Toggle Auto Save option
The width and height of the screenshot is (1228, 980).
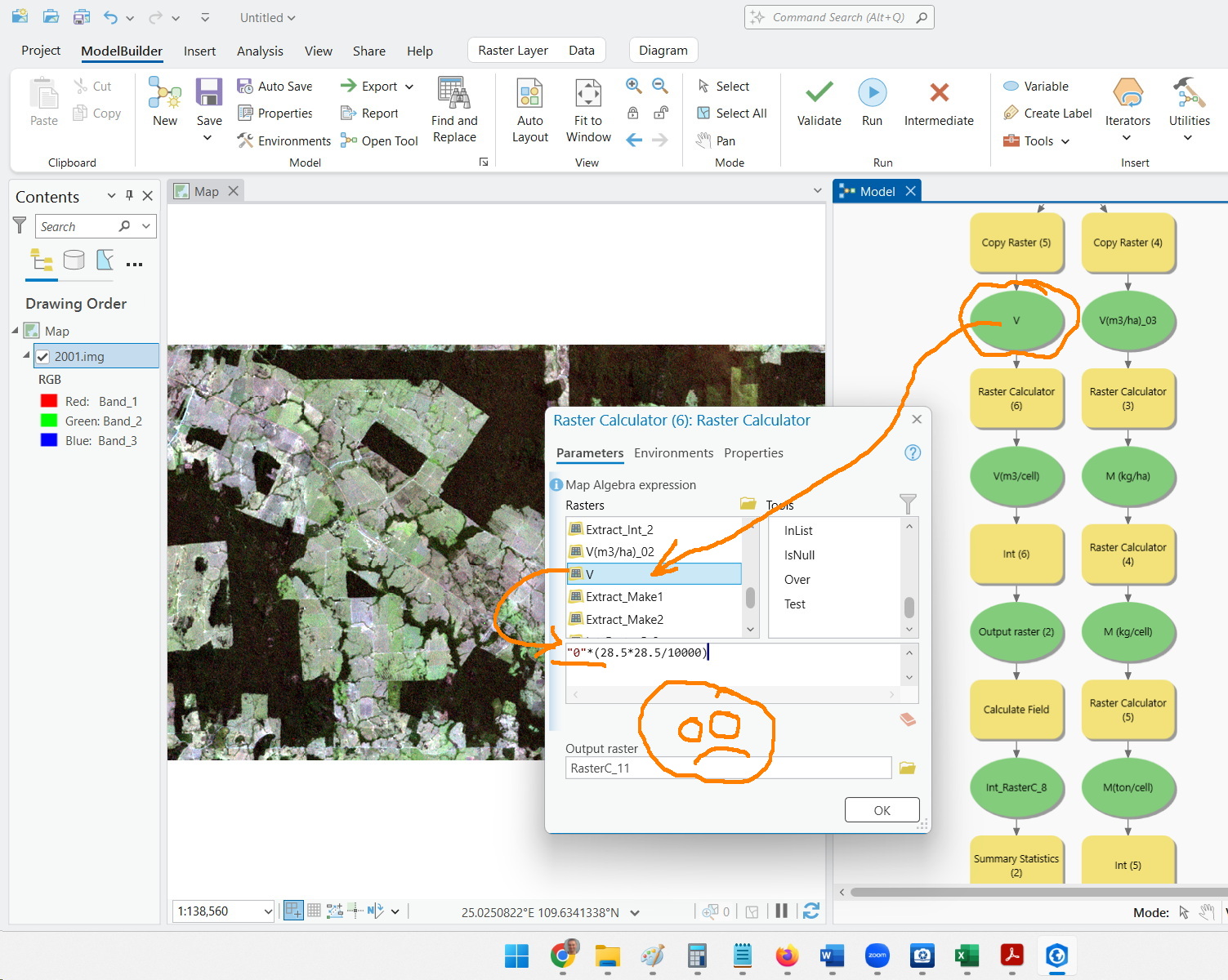click(275, 86)
